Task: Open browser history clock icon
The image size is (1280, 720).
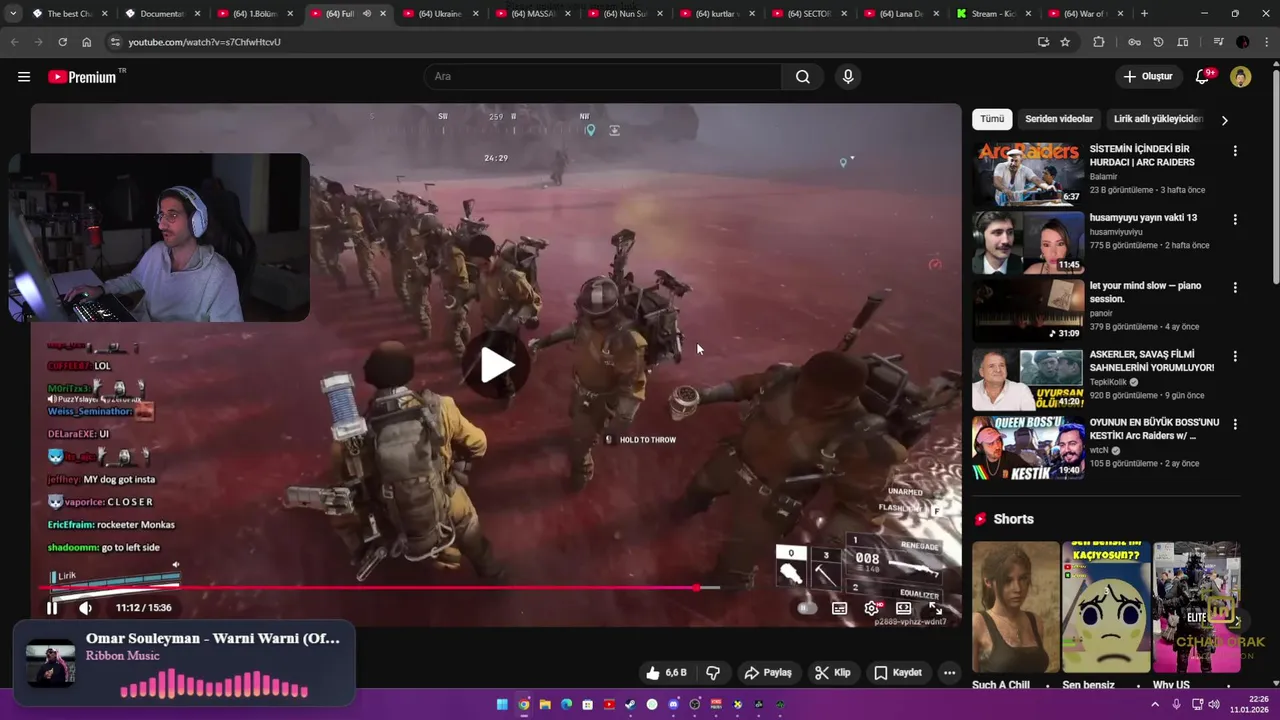Action: point(1158,42)
